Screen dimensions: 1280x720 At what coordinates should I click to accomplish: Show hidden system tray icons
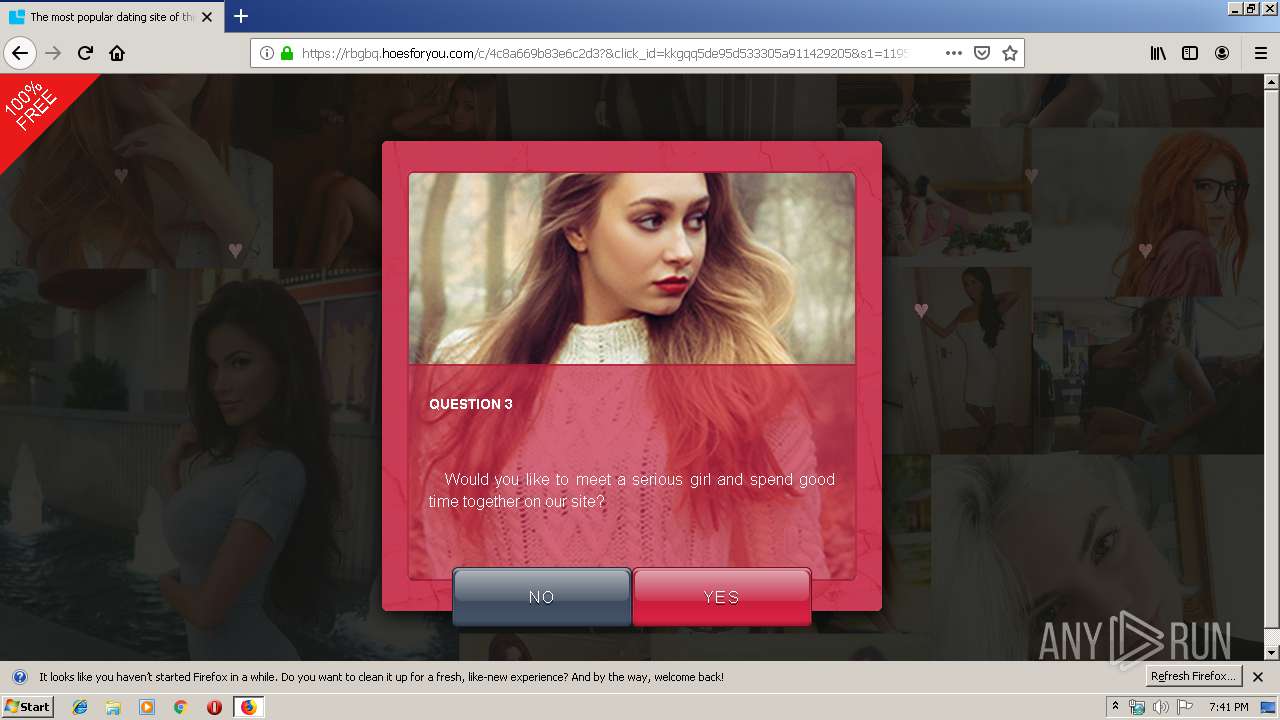1115,707
